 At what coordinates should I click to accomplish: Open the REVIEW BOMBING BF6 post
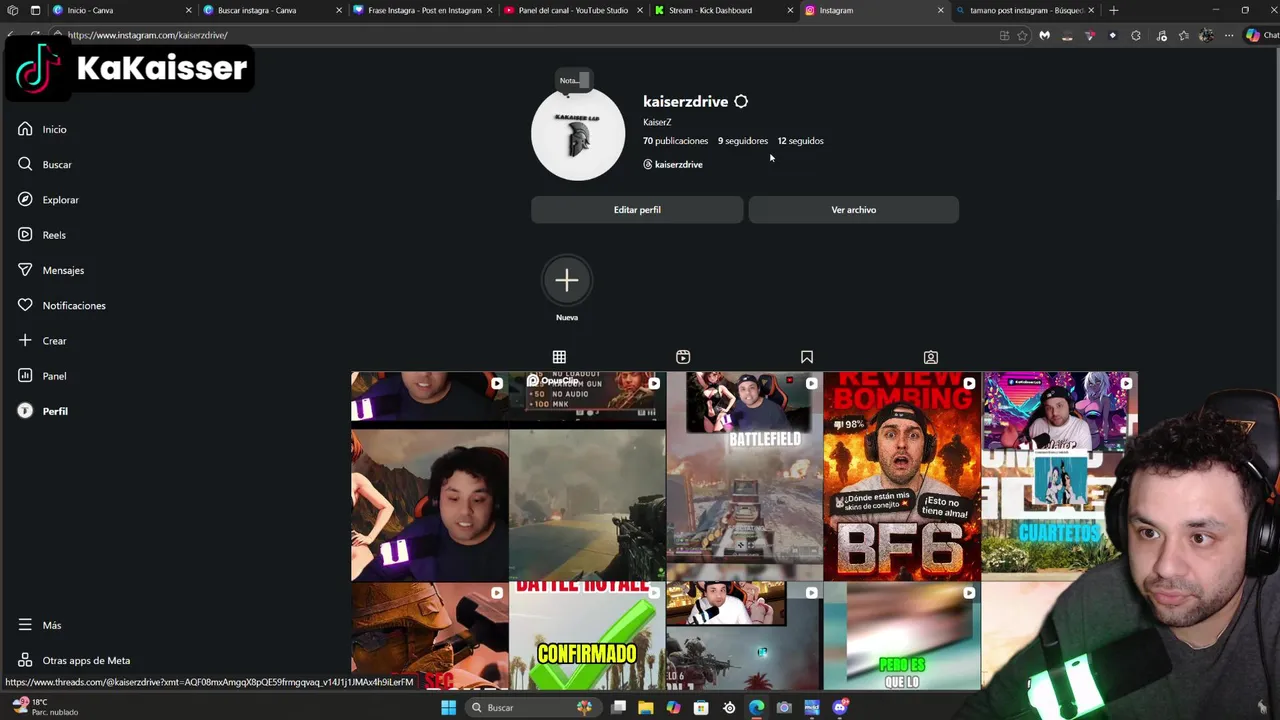coord(902,476)
